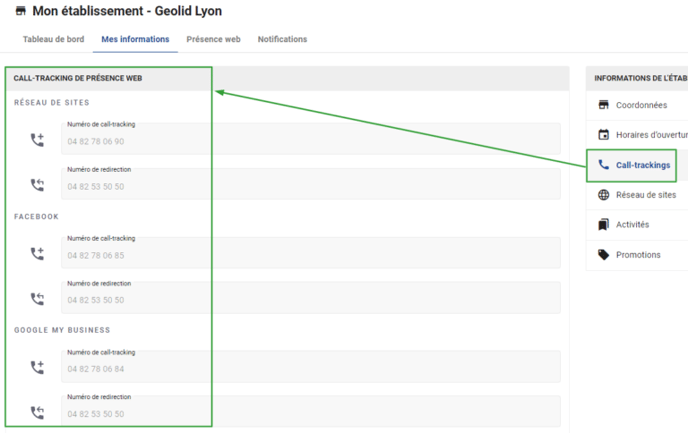Click the Réseau de sites call-tracking phone icon
This screenshot has height=433, width=688.
(37, 140)
